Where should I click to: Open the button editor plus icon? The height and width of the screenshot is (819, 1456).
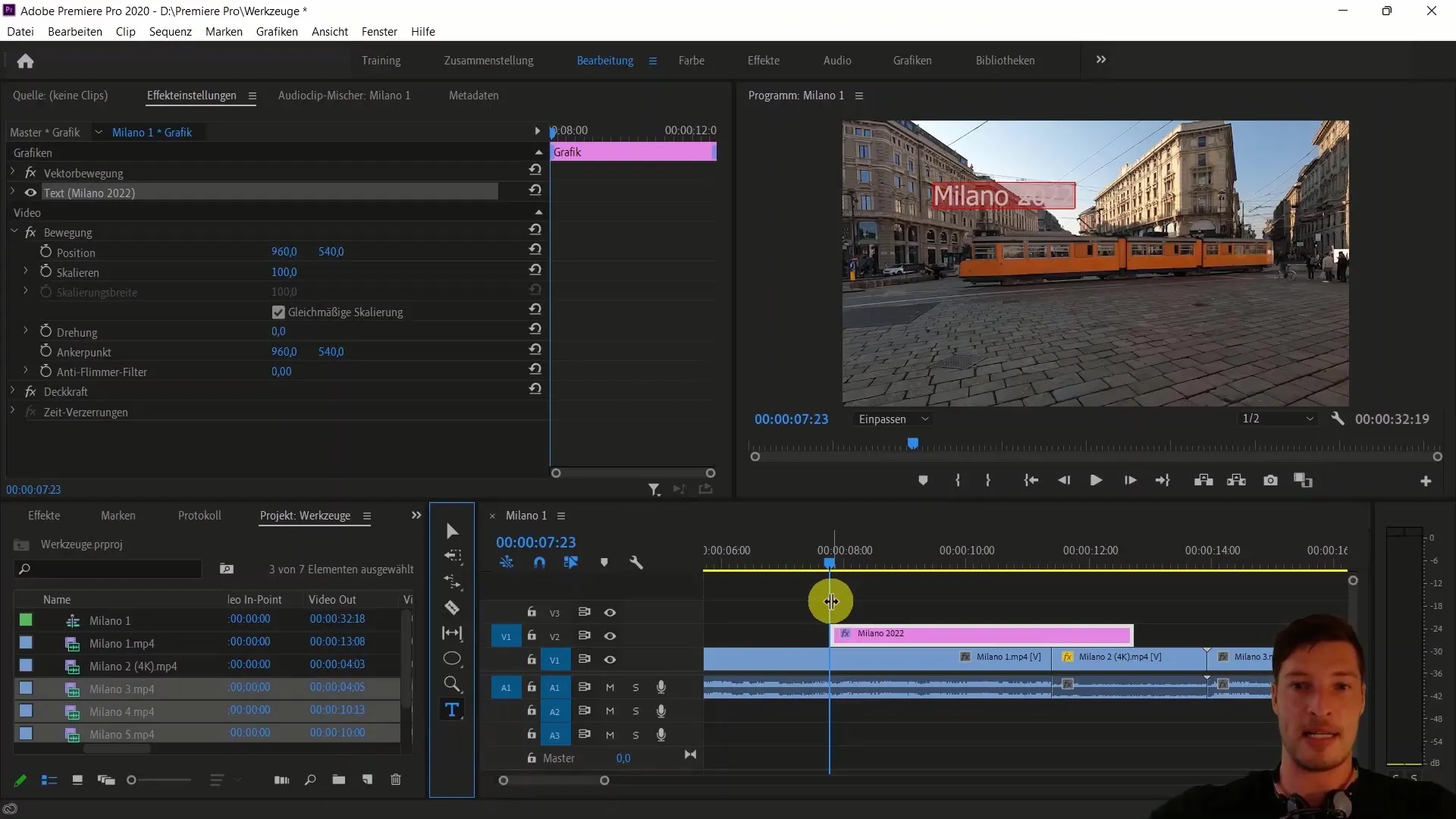click(x=1426, y=482)
